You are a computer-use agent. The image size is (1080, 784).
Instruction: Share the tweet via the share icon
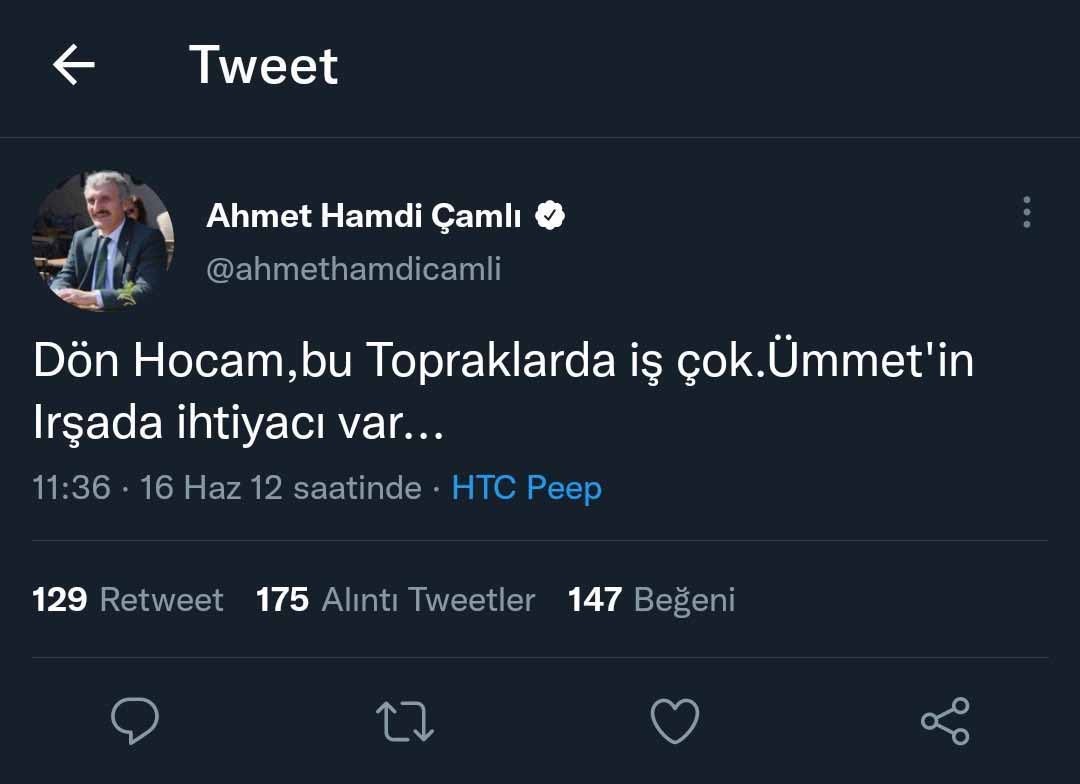(x=944, y=720)
